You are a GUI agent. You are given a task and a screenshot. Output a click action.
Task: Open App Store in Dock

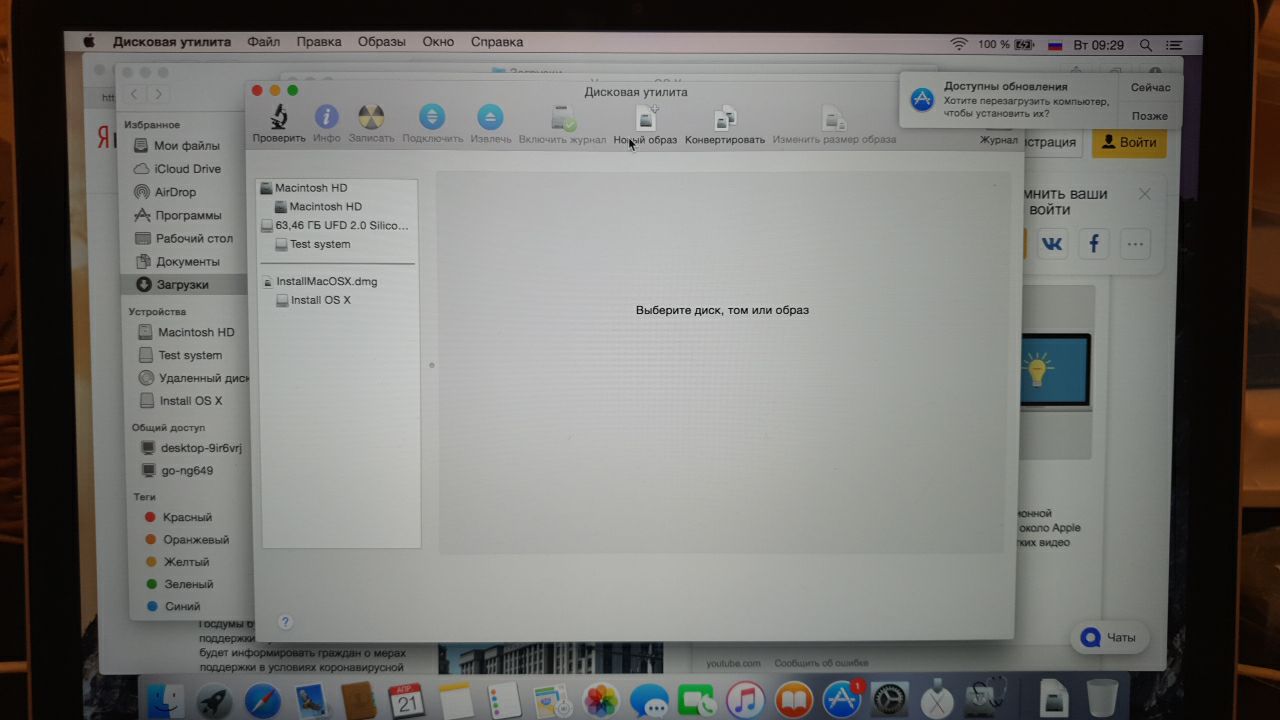pos(842,700)
